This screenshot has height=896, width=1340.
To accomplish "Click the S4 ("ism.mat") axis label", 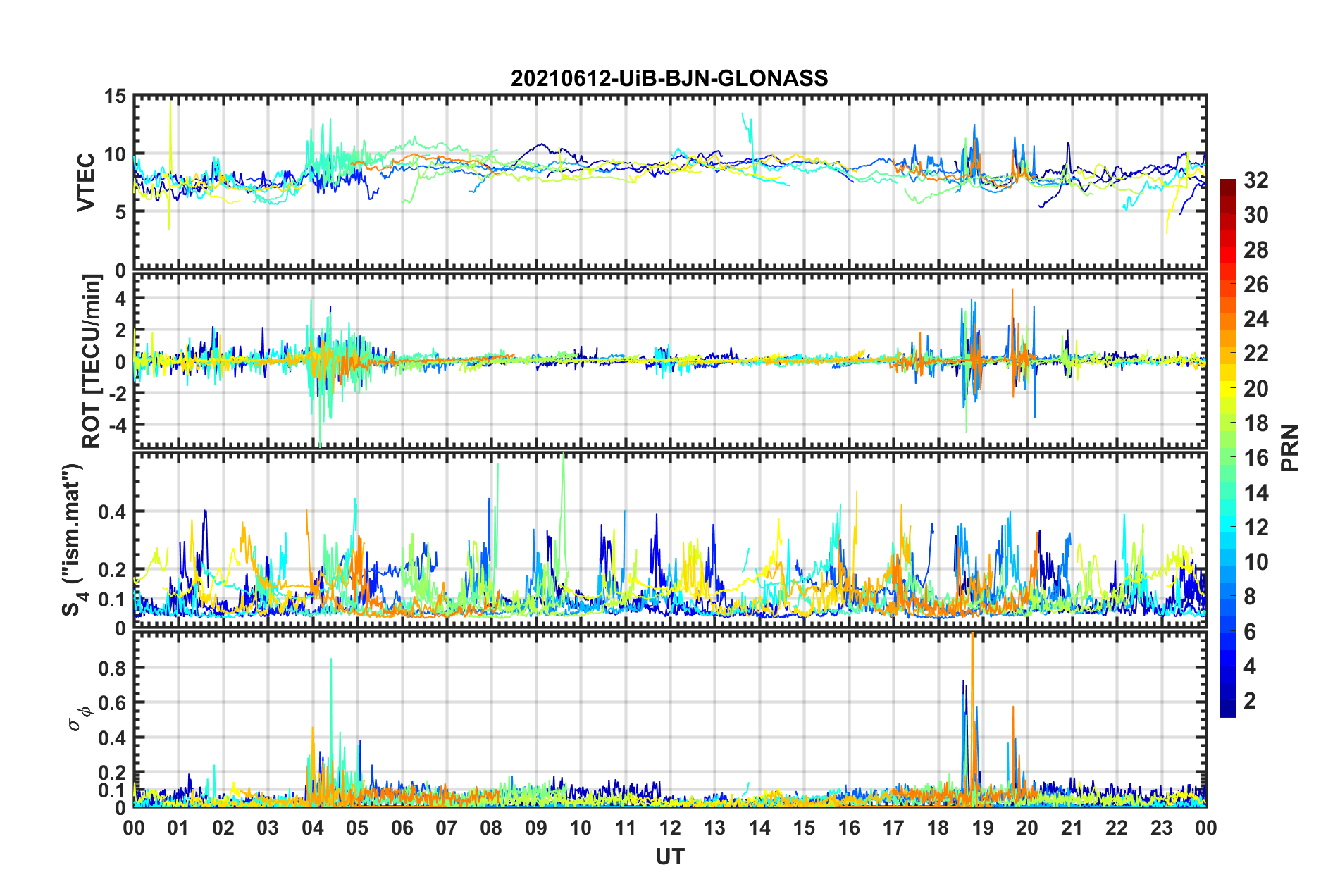I will (73, 540).
